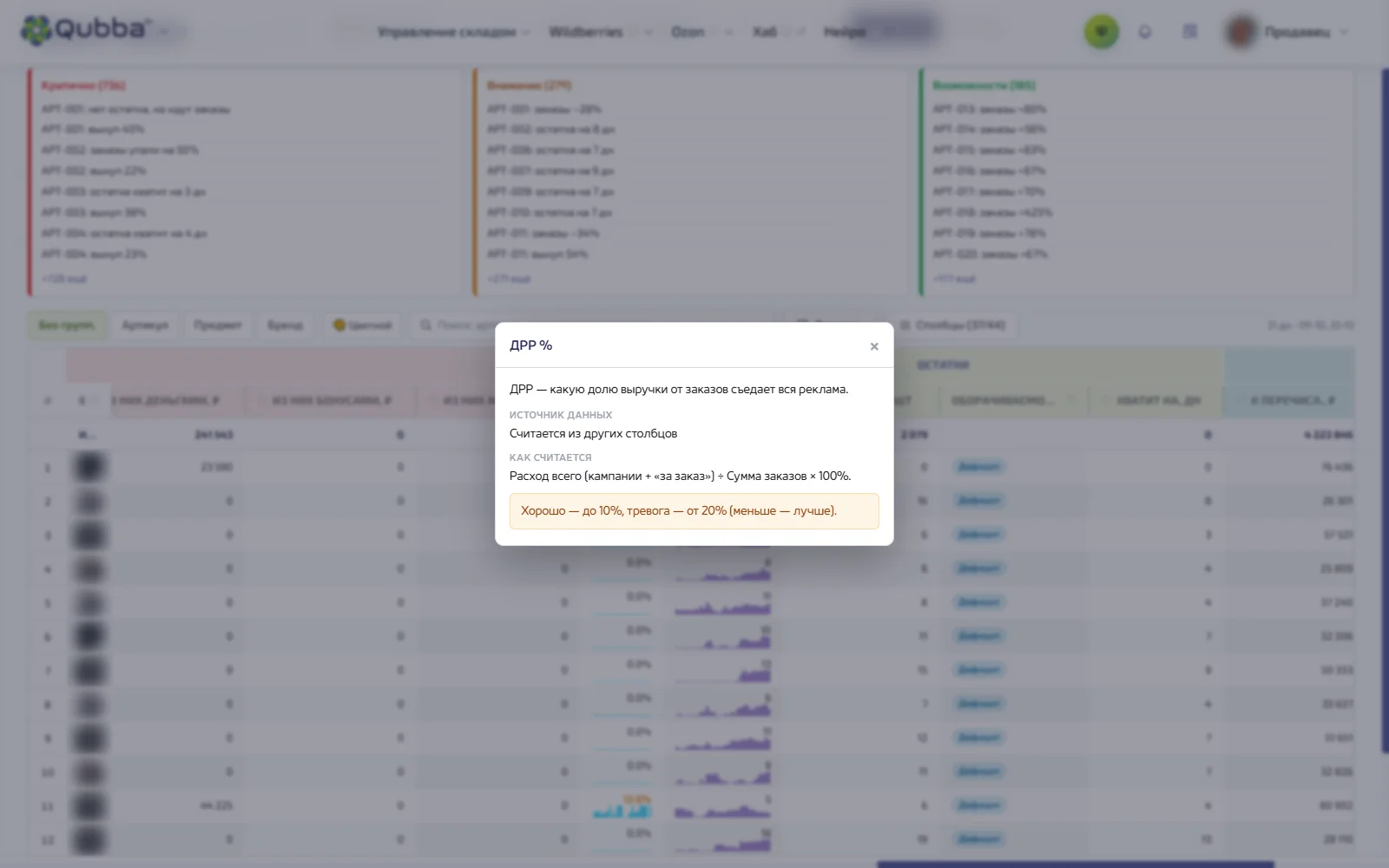Click the orange 'Хорошо — до 10%' hint box
1389x868 pixels.
click(x=694, y=511)
